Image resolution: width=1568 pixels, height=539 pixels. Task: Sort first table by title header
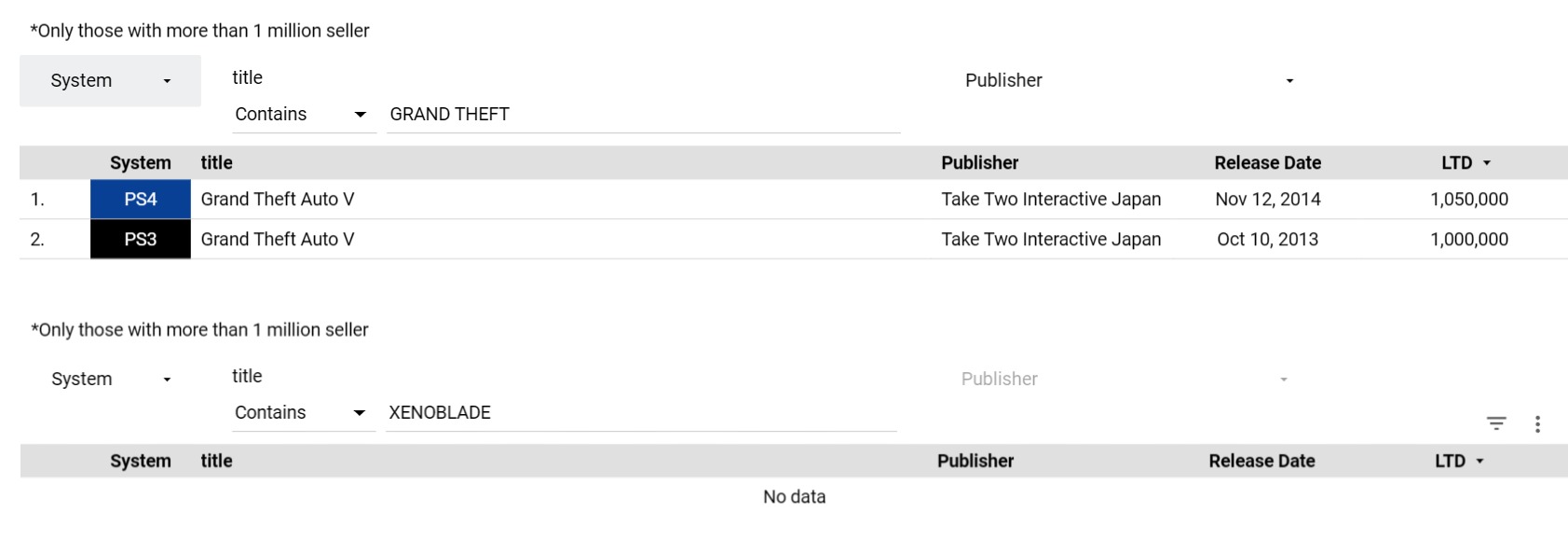pos(216,163)
